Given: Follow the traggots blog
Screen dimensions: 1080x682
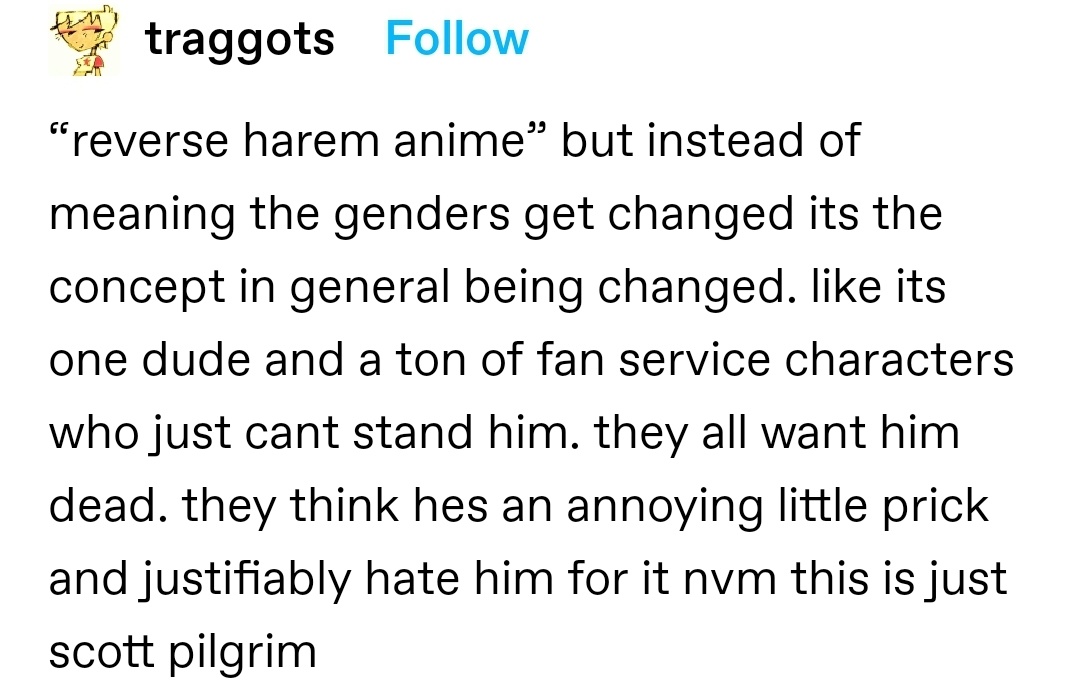Looking at the screenshot, I should (457, 39).
